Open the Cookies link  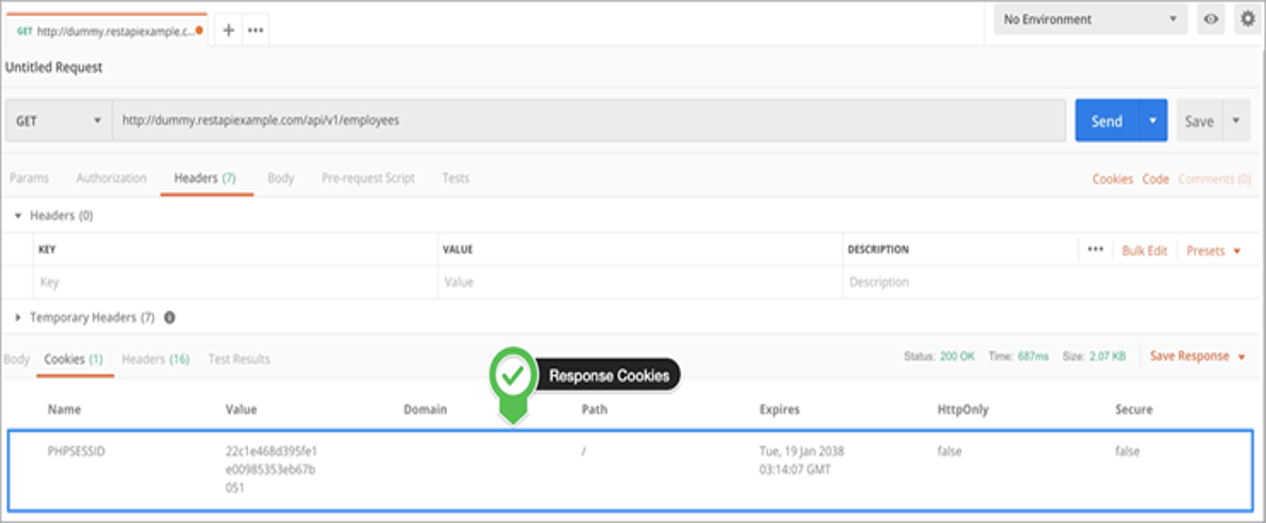point(1112,179)
